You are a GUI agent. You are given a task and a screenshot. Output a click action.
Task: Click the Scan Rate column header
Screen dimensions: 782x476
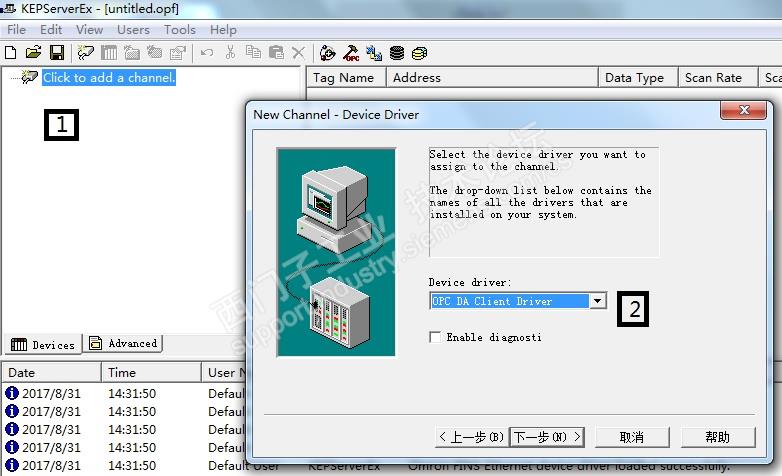pyautogui.click(x=718, y=77)
